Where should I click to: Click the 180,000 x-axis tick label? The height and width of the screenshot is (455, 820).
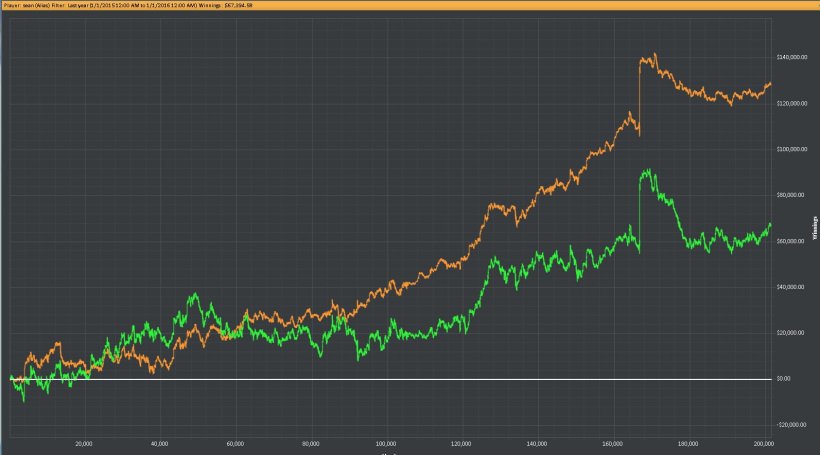click(x=688, y=442)
